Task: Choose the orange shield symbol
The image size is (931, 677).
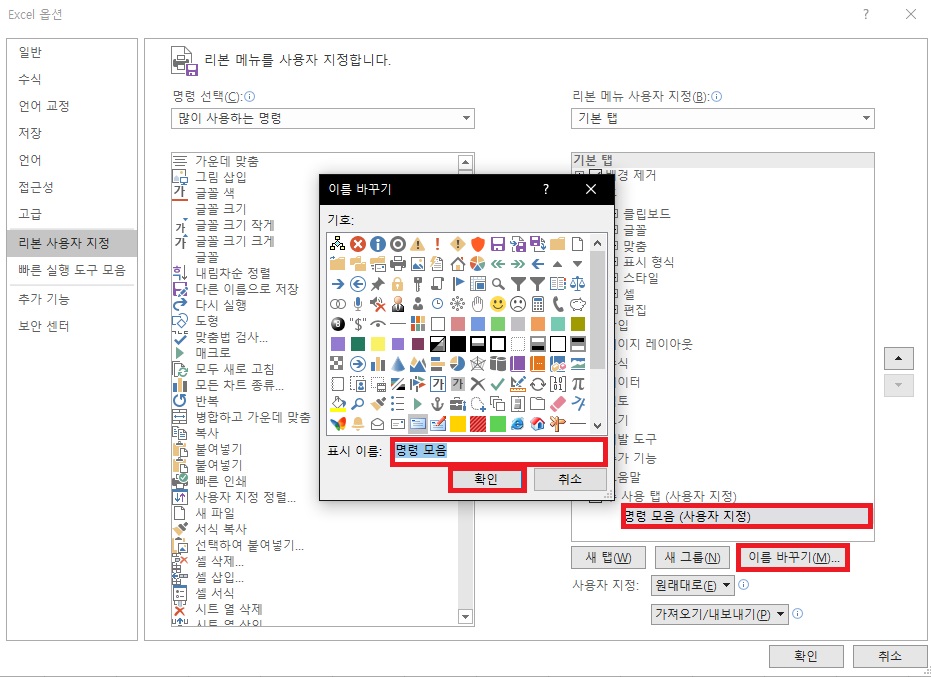Action: 477,244
